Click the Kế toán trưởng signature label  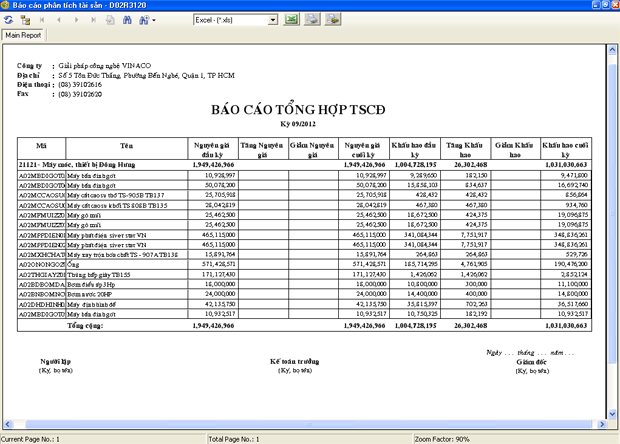295,361
